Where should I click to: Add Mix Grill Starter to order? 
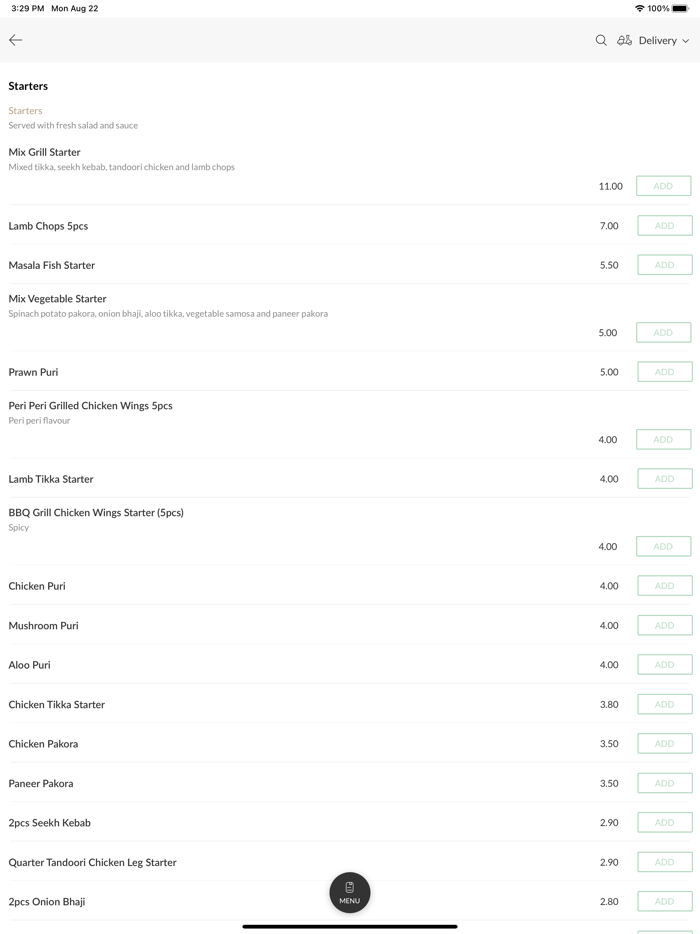(x=663, y=186)
